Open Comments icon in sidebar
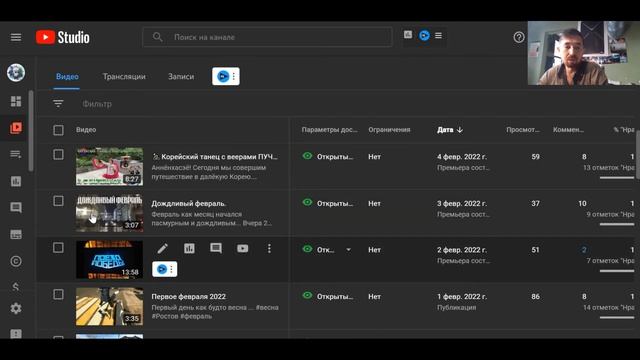Viewport: 640px width, 360px height. 16,207
